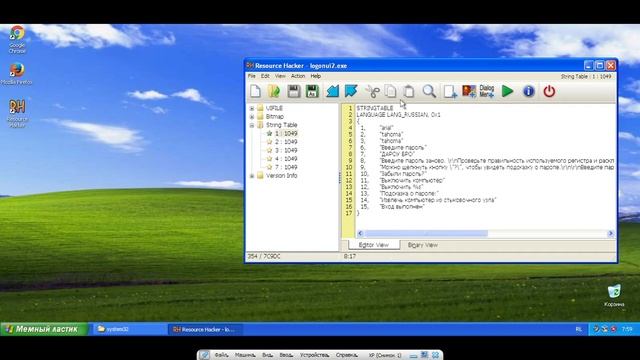Image resolution: width=640 pixels, height=360 pixels.
Task: Click the blue Import resource arrow icon
Action: pyautogui.click(x=332, y=91)
